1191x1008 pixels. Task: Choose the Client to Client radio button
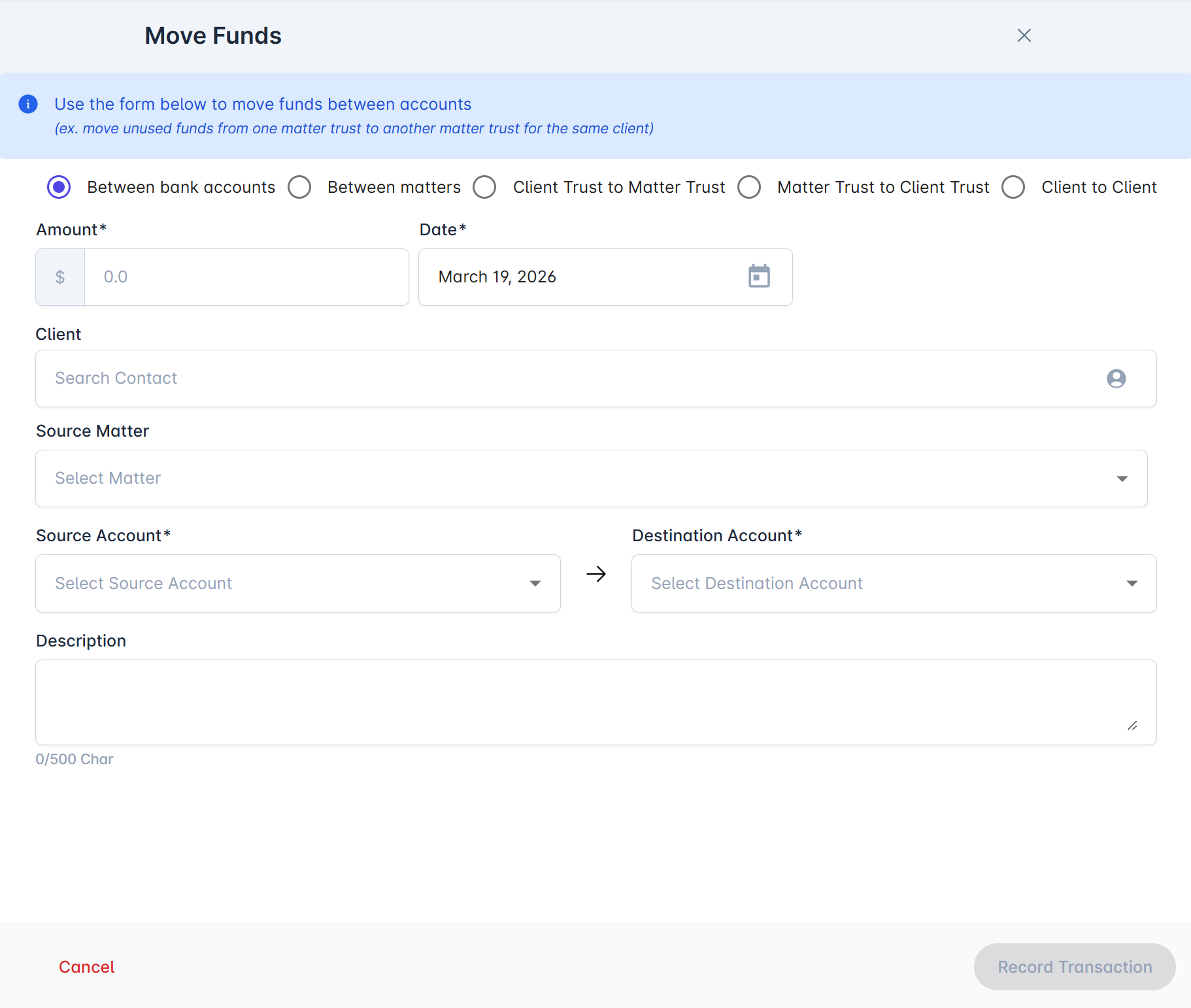tap(1013, 188)
